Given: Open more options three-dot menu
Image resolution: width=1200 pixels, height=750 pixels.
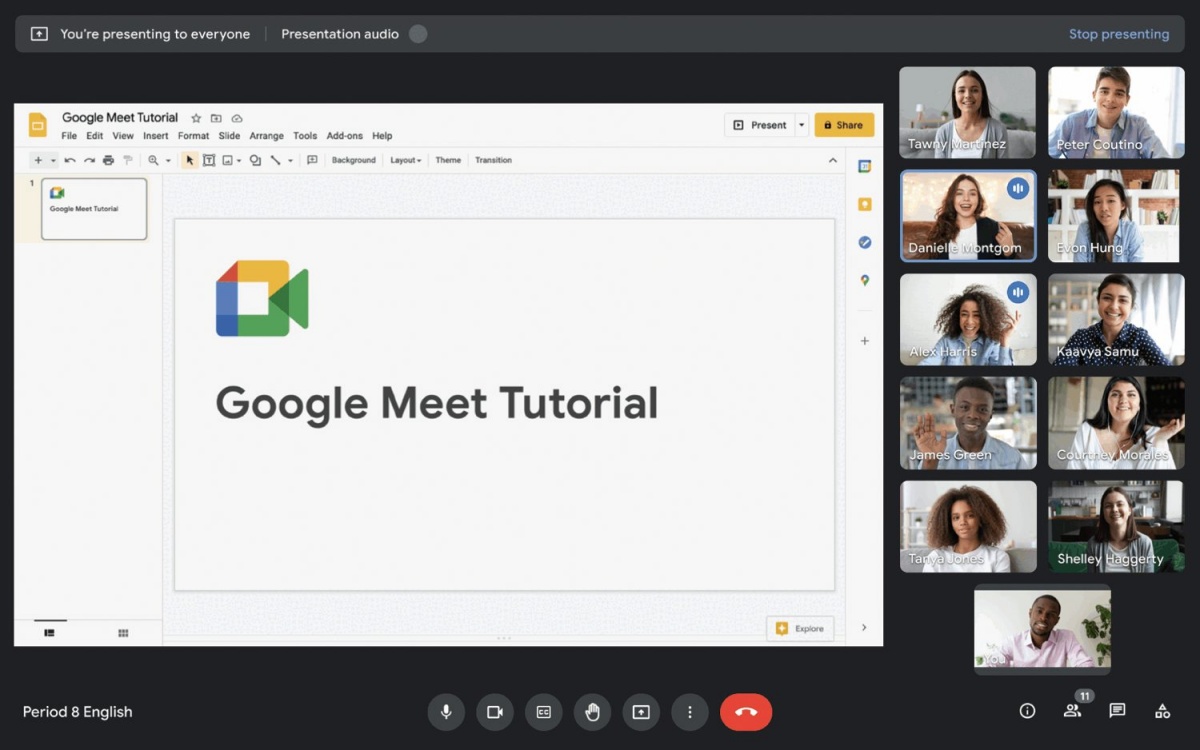Looking at the screenshot, I should click(x=690, y=712).
